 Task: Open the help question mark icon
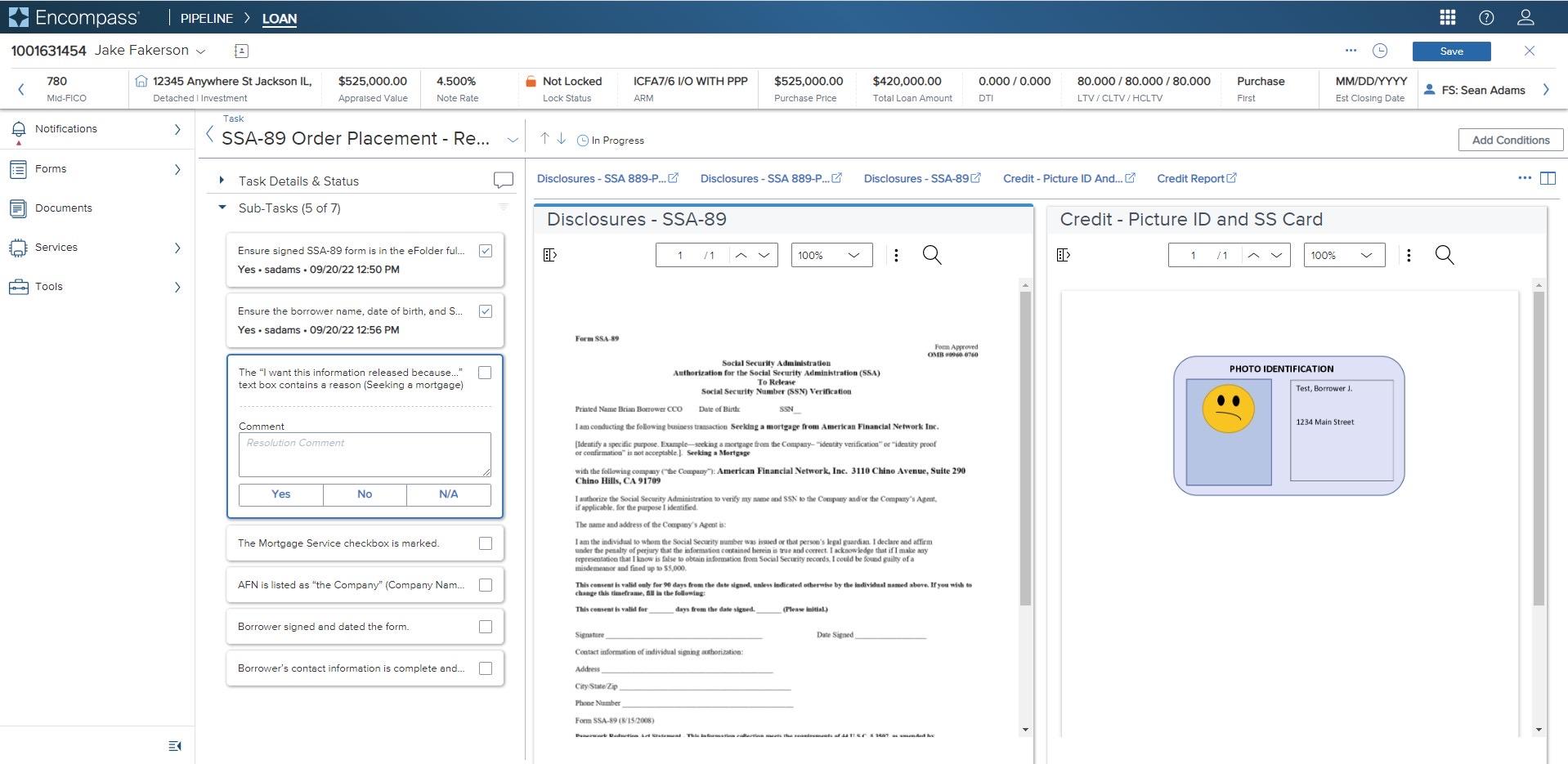(x=1486, y=17)
